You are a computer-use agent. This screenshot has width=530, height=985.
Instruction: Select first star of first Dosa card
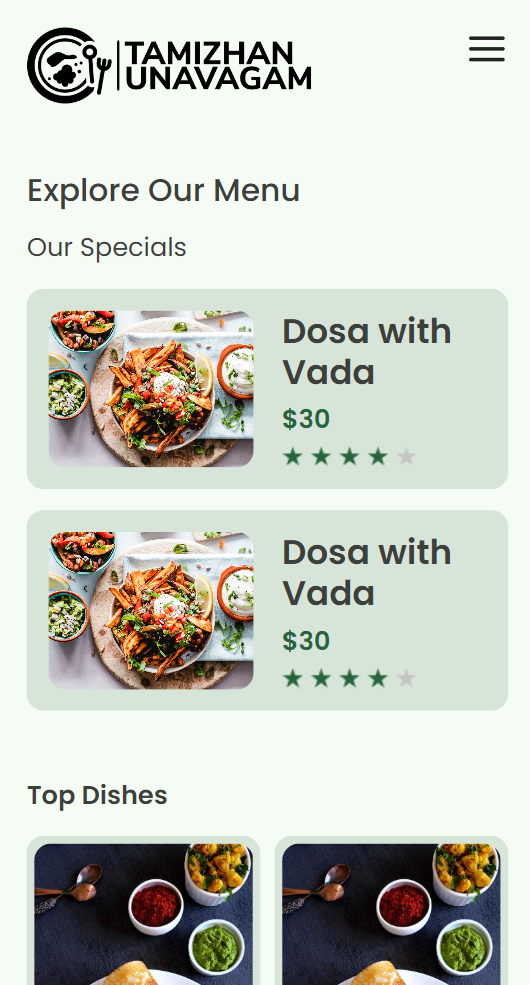[293, 457]
